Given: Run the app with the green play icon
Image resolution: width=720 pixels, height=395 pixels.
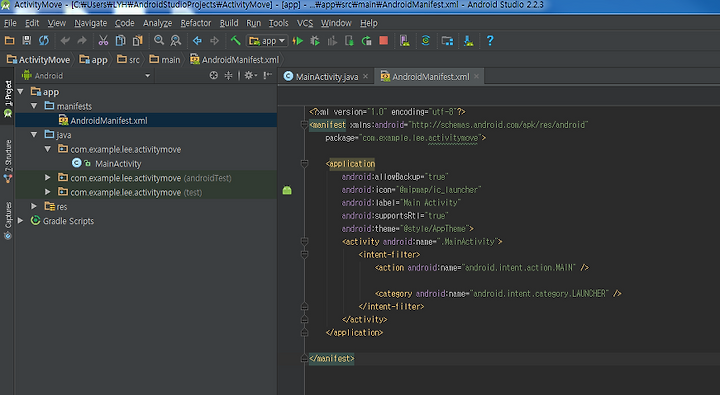Looking at the screenshot, I should (x=298, y=41).
